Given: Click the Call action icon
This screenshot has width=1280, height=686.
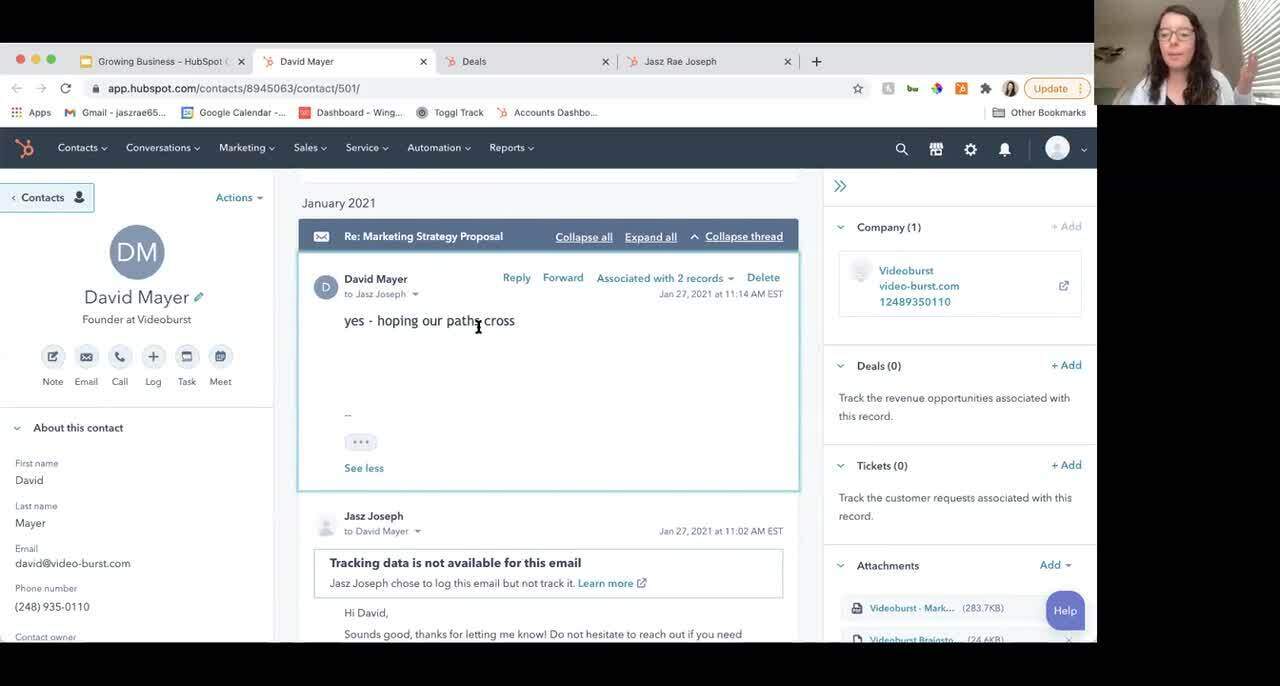Looking at the screenshot, I should tap(120, 357).
